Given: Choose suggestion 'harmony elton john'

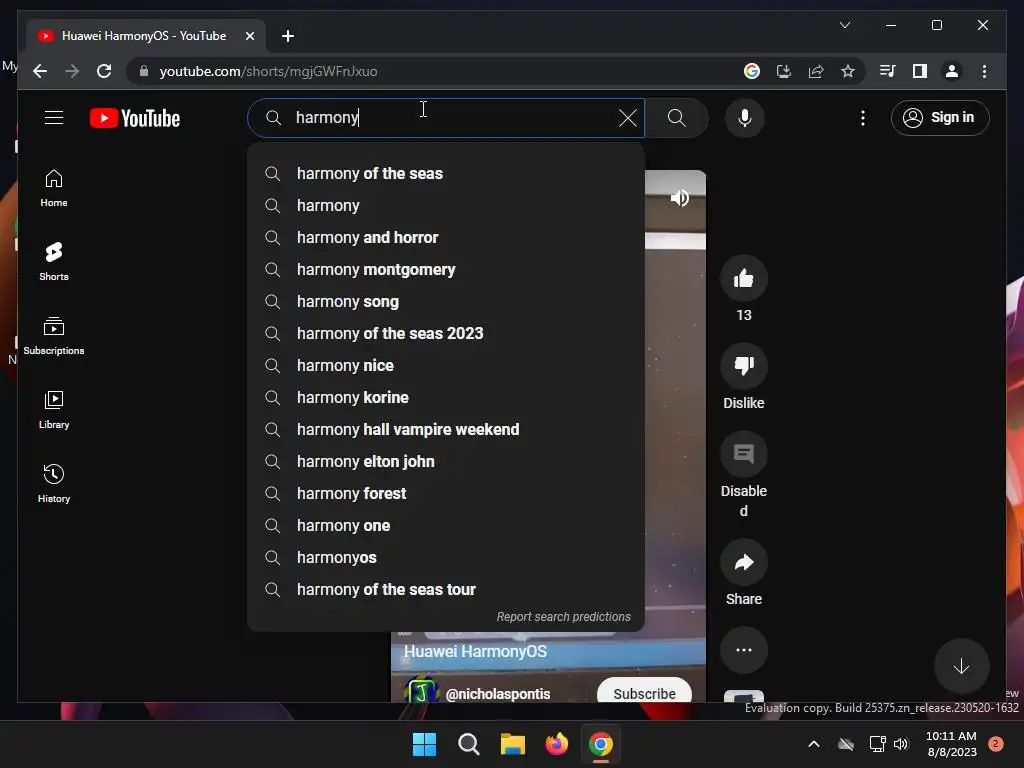Looking at the screenshot, I should [x=446, y=461].
